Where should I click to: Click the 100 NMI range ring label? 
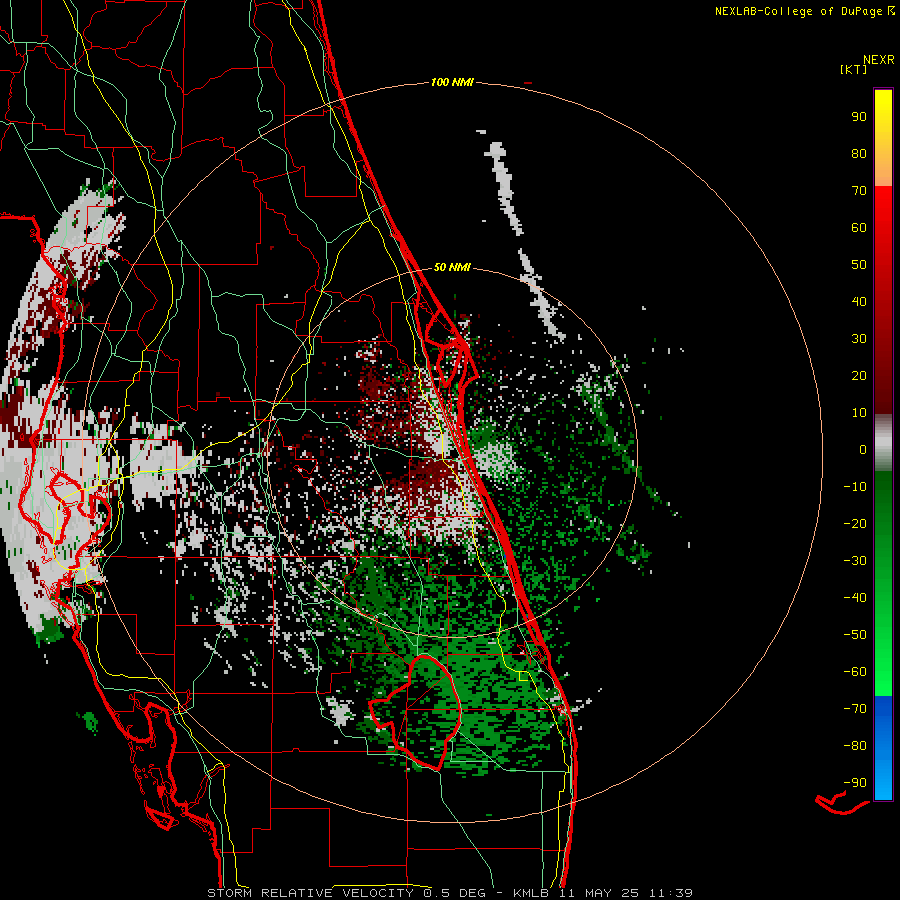point(452,83)
